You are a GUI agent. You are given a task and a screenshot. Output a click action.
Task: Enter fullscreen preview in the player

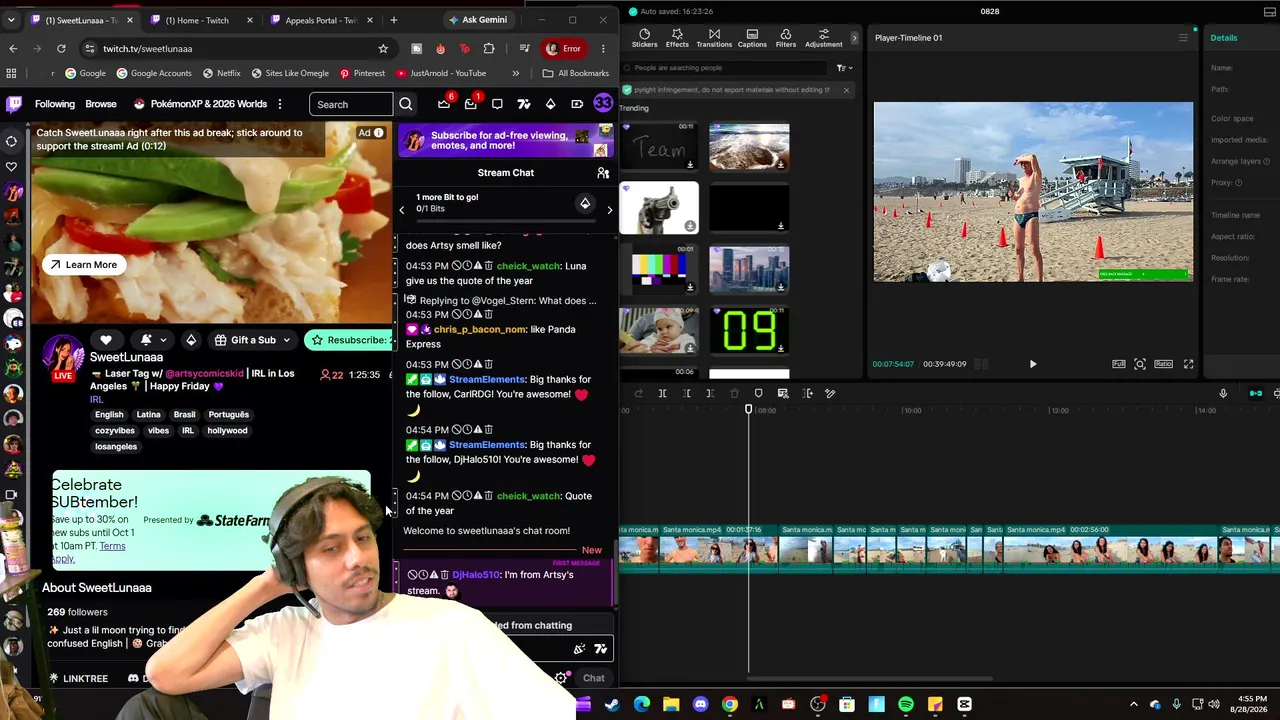coord(1188,364)
